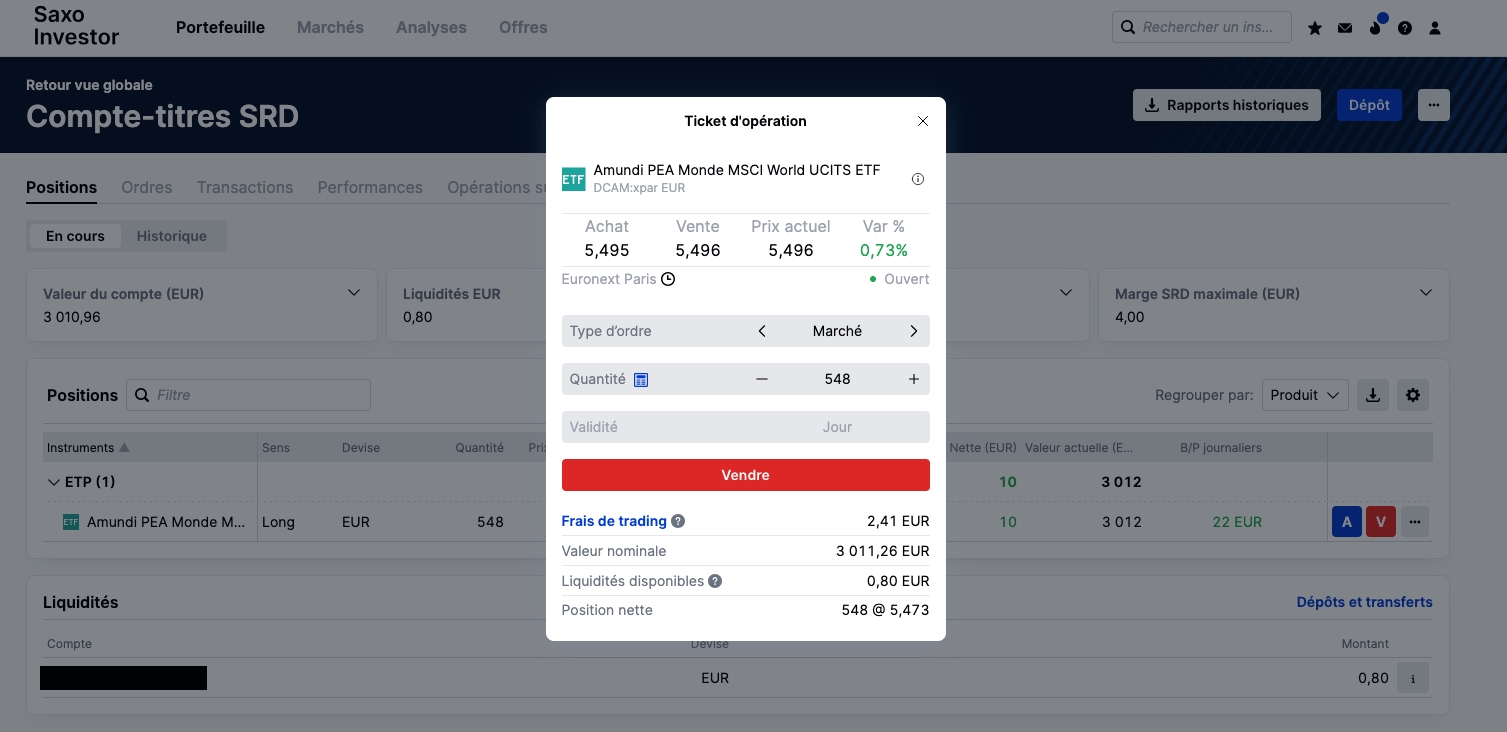Open the Dépôts et transferts link
This screenshot has height=732, width=1507.
point(1365,602)
